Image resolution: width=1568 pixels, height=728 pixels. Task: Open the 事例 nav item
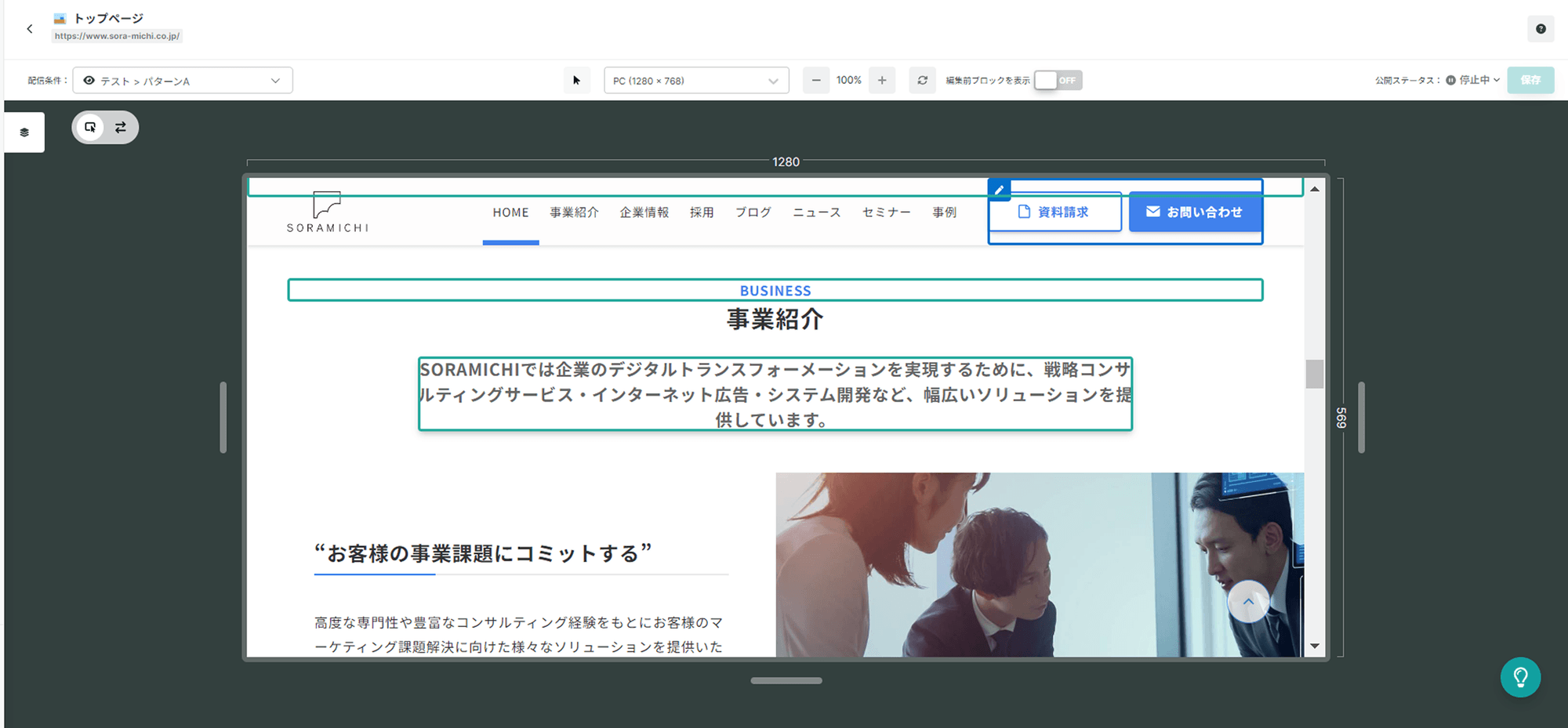click(x=945, y=212)
